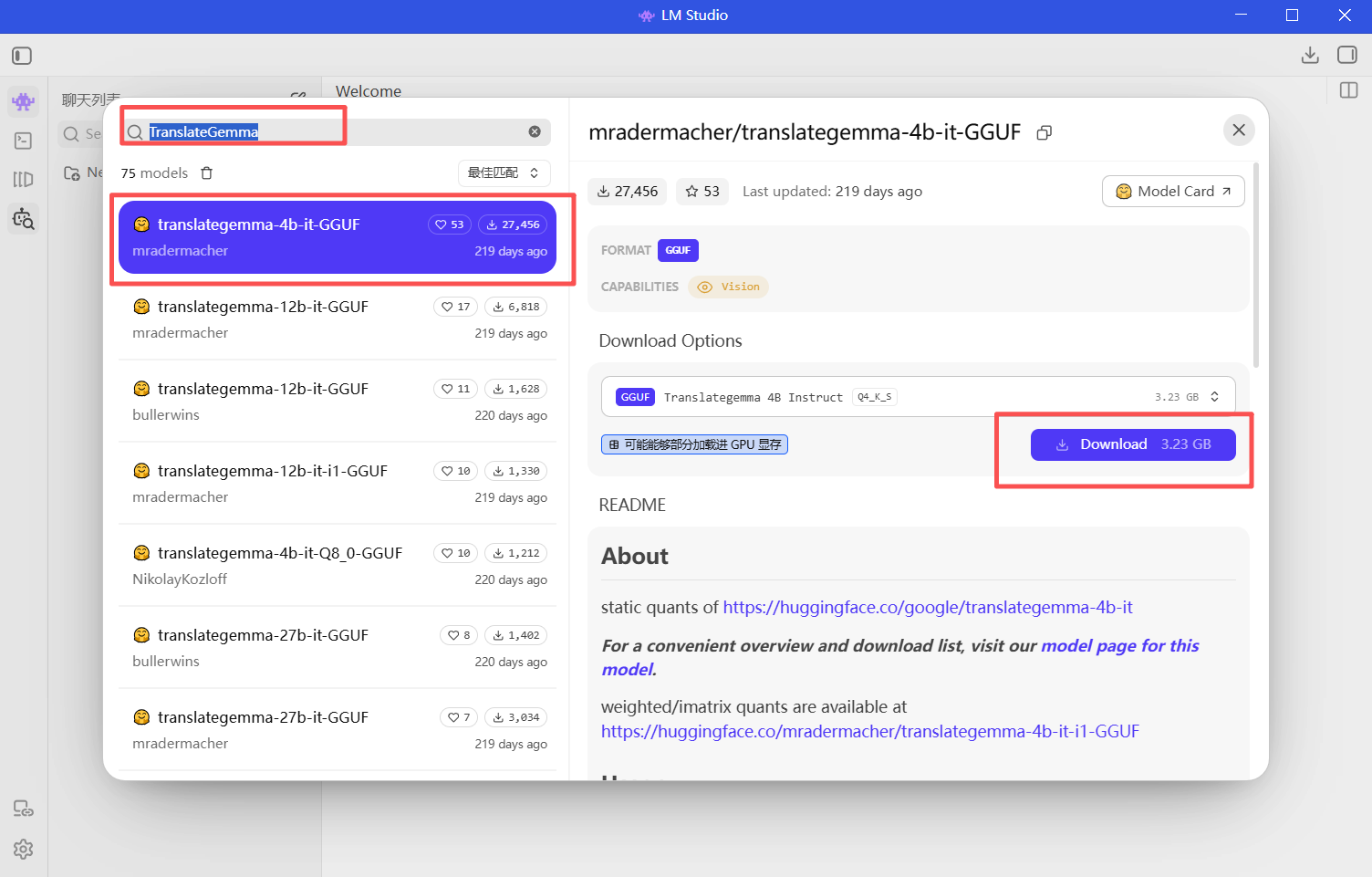The image size is (1372, 877).
Task: Click the About heading in README
Action: pos(635,557)
